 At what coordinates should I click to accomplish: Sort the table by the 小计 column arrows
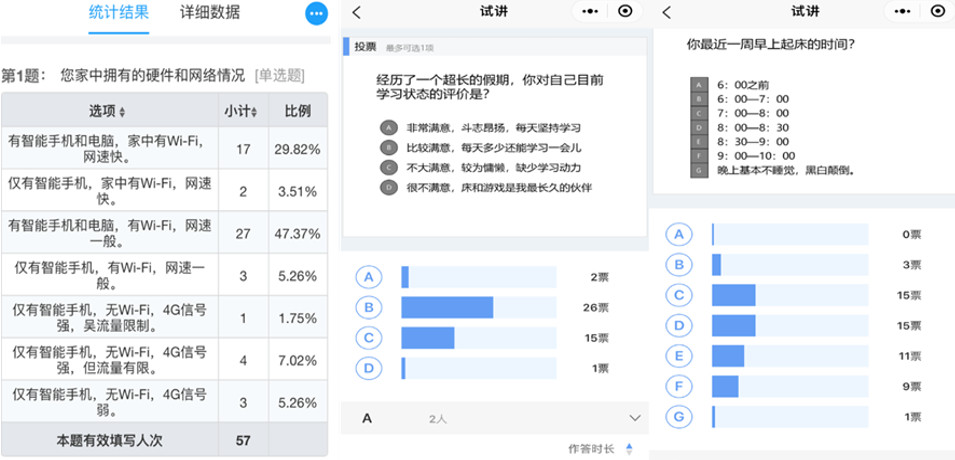pos(254,111)
